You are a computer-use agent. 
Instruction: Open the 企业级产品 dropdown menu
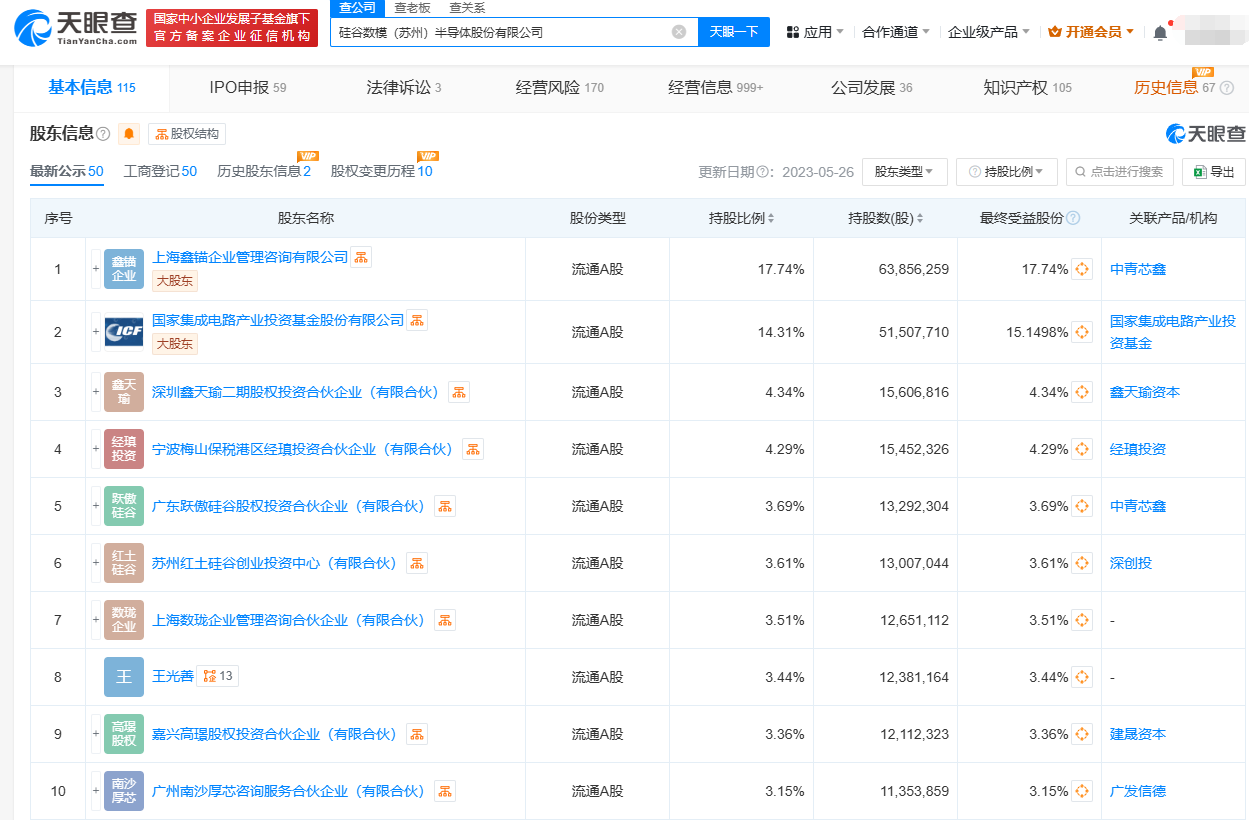tap(988, 32)
